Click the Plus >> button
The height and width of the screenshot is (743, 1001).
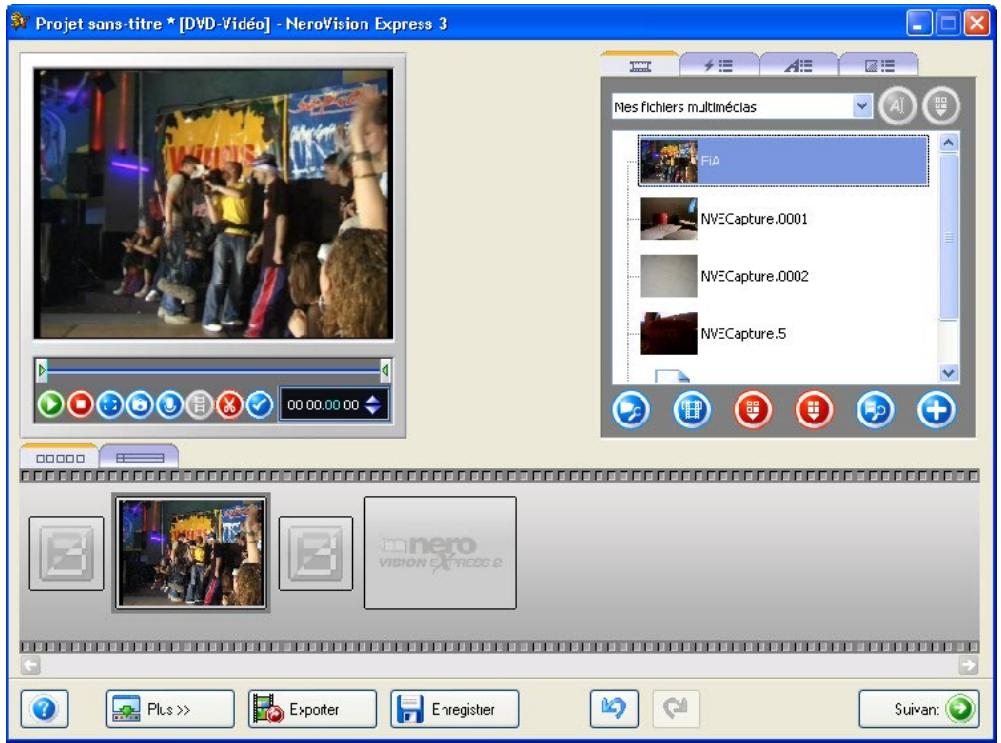(x=170, y=709)
